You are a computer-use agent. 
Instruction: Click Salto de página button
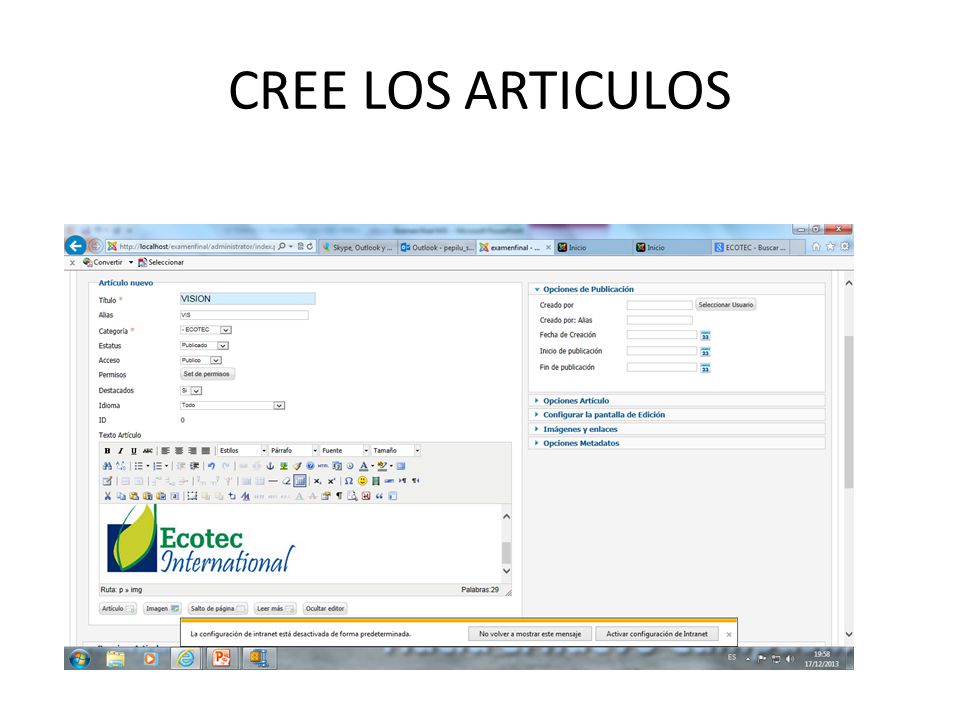[217, 609]
